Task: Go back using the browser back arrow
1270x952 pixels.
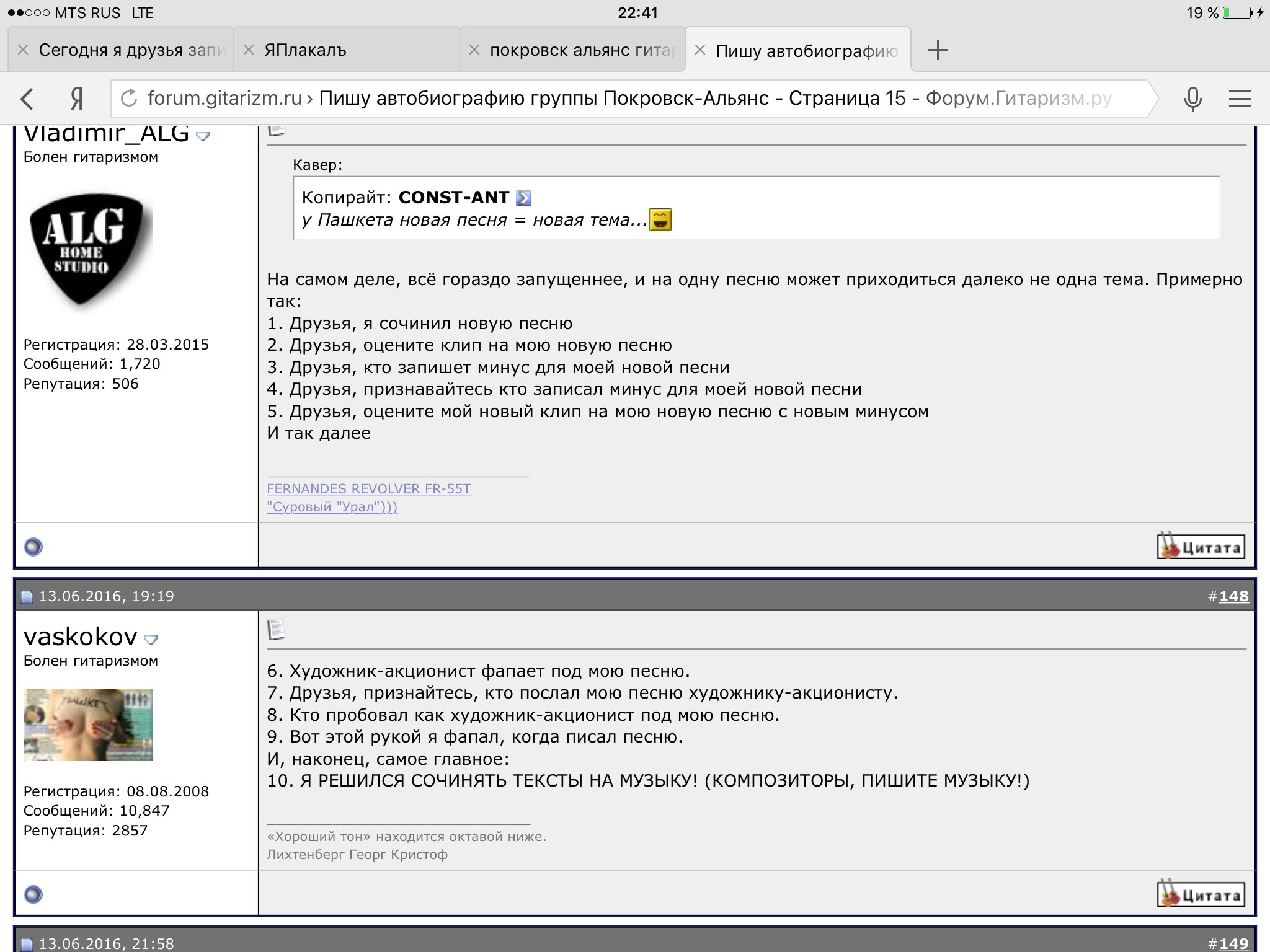Action: coord(27,99)
